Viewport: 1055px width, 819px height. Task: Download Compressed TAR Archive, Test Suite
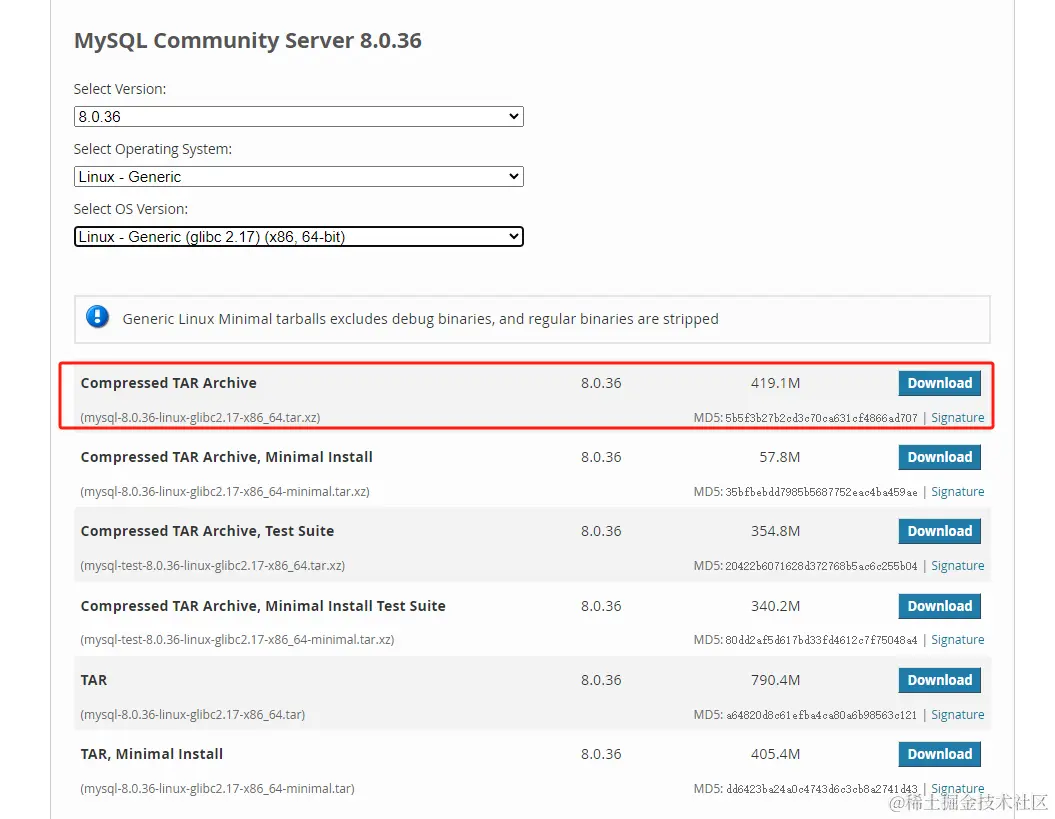click(939, 531)
